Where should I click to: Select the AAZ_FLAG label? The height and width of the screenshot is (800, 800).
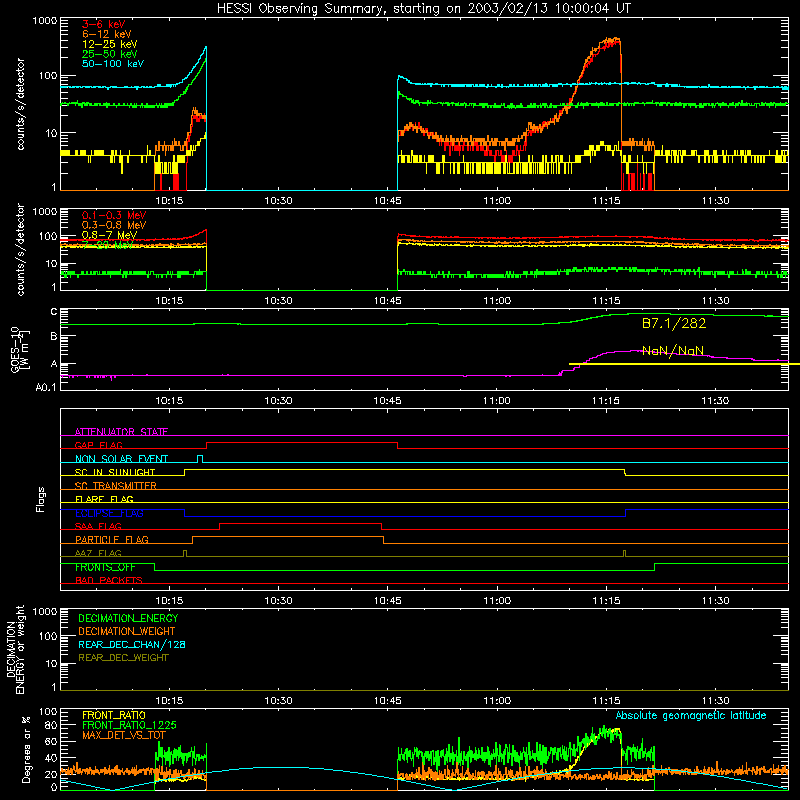(98, 553)
